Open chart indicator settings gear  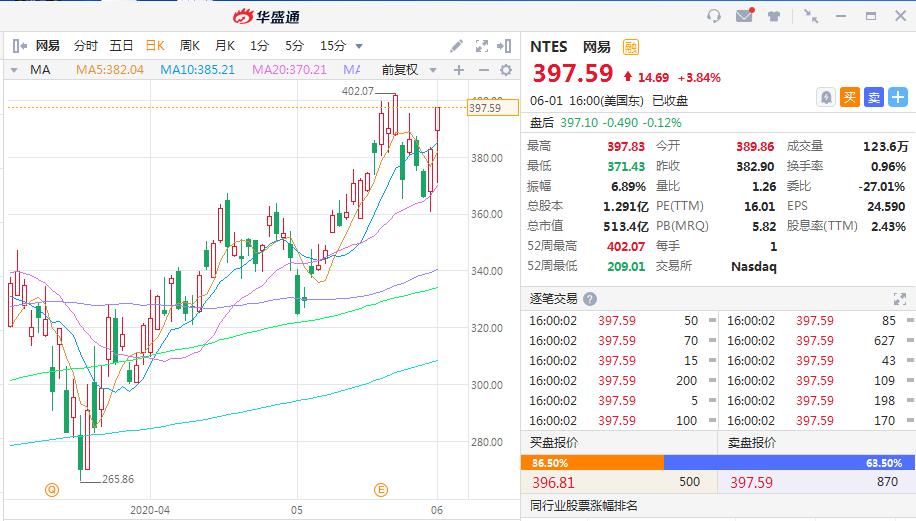point(506,70)
